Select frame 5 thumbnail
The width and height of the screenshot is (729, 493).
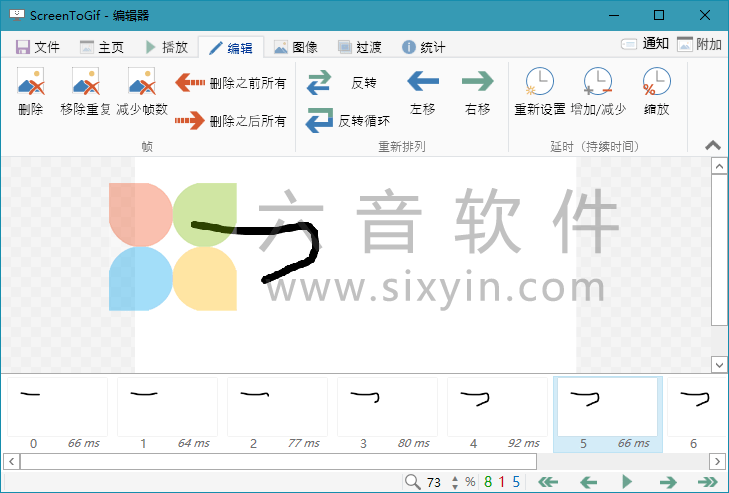(607, 407)
